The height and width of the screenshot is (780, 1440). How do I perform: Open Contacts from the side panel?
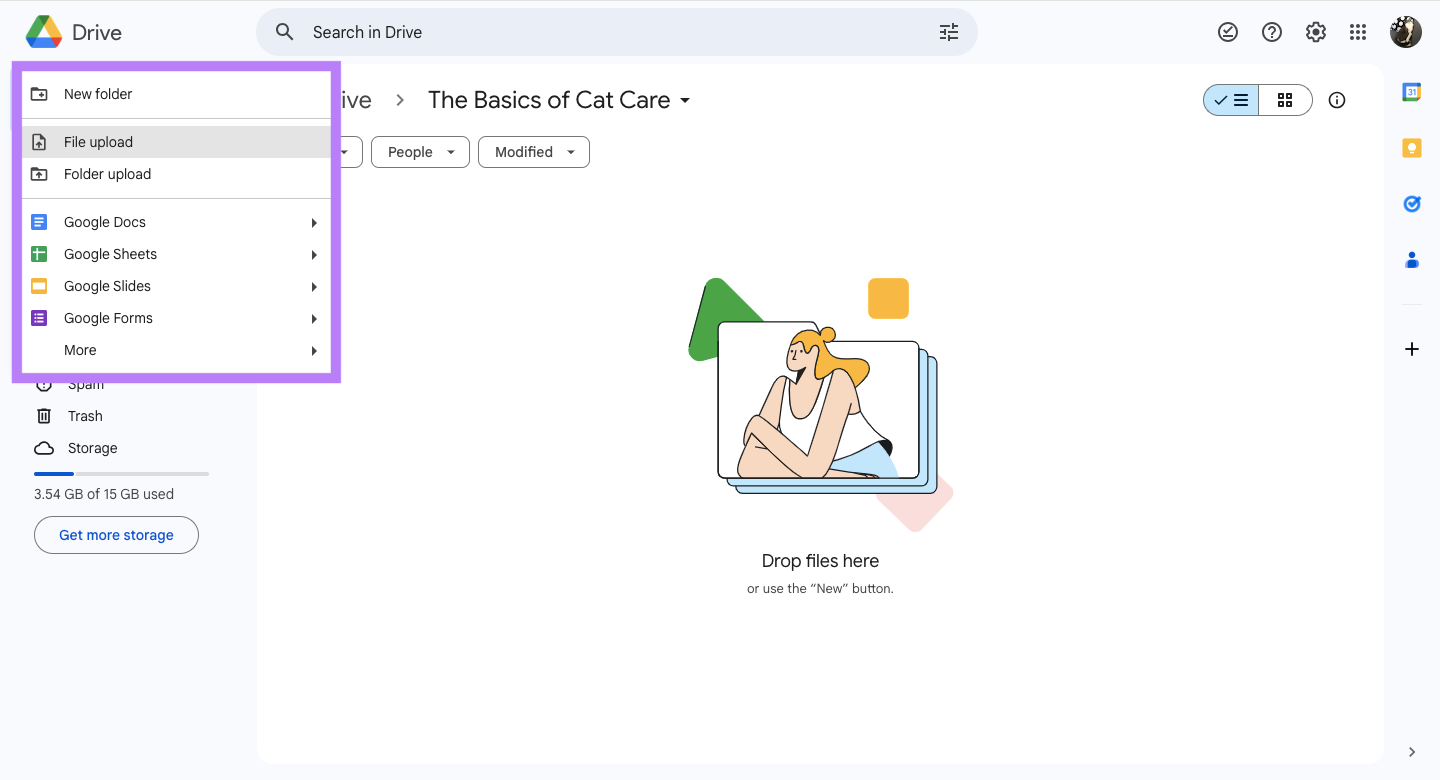click(1411, 259)
